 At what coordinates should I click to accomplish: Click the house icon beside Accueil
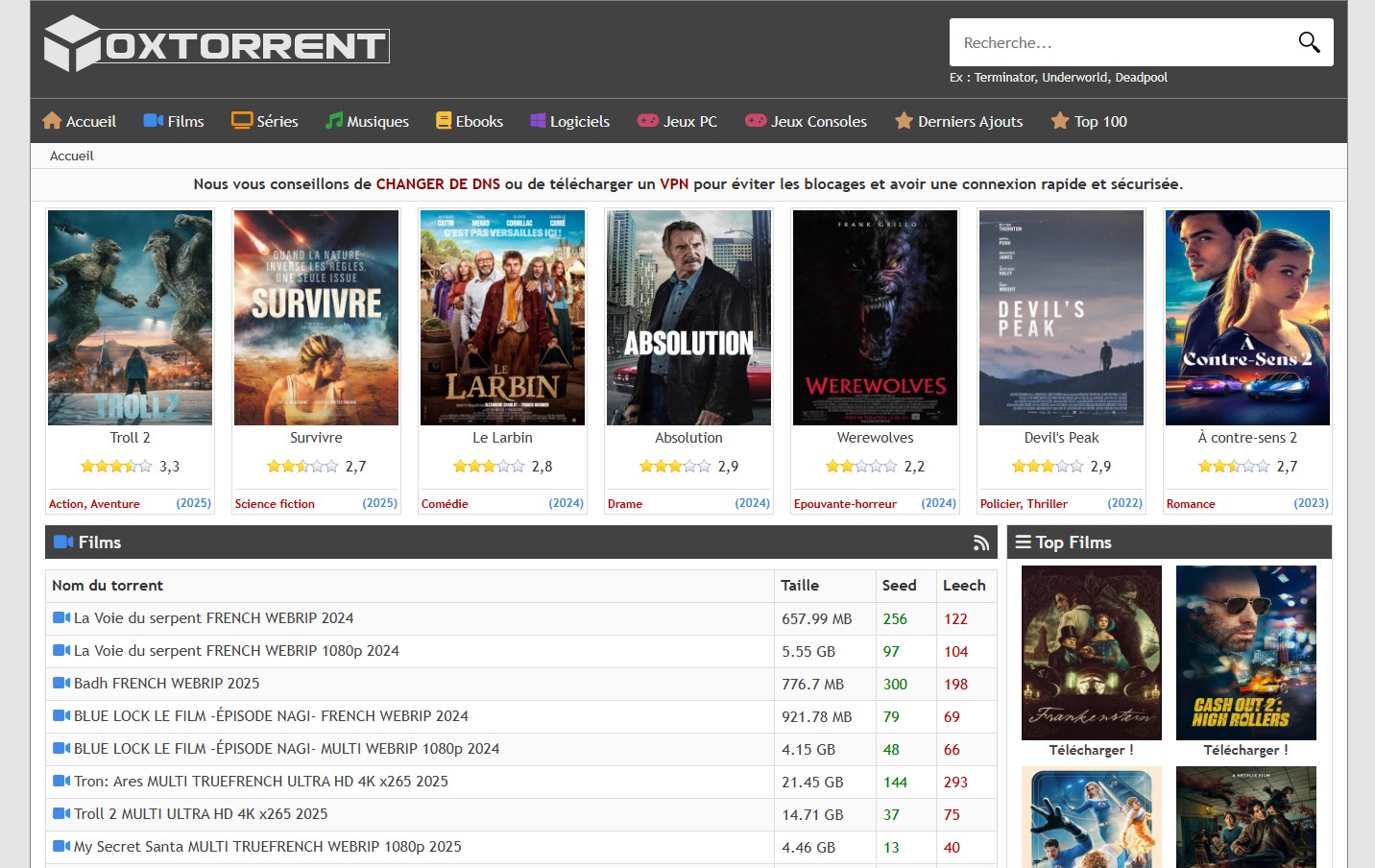(x=52, y=121)
